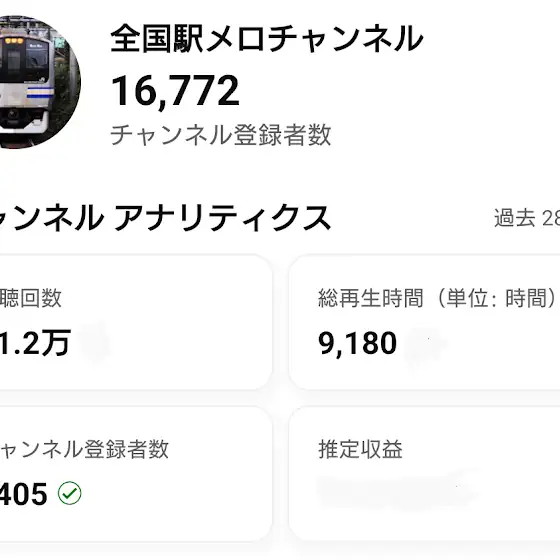The width and height of the screenshot is (560, 560).
Task: Open the 推定収益 card title
Action: click(360, 449)
